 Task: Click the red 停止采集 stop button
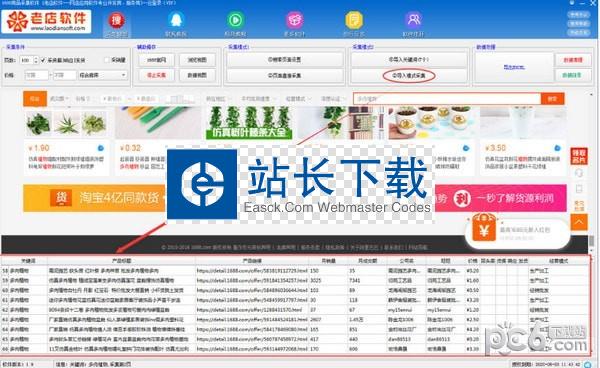point(157,75)
